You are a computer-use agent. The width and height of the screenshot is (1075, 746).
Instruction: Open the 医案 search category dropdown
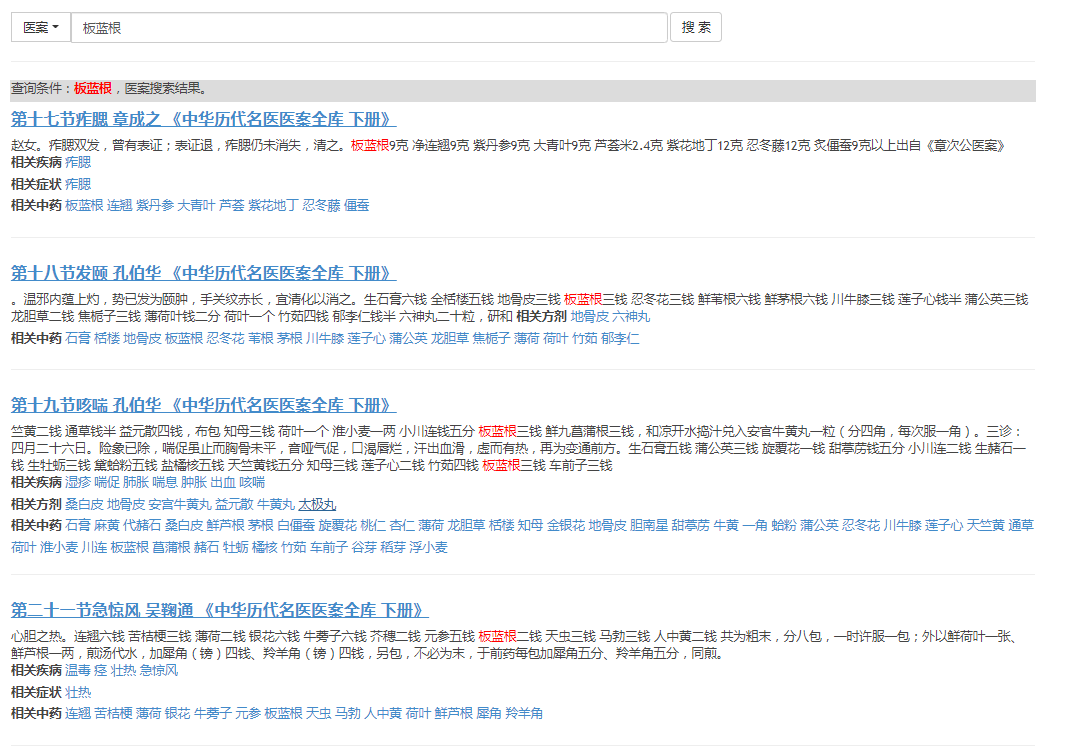(x=41, y=28)
